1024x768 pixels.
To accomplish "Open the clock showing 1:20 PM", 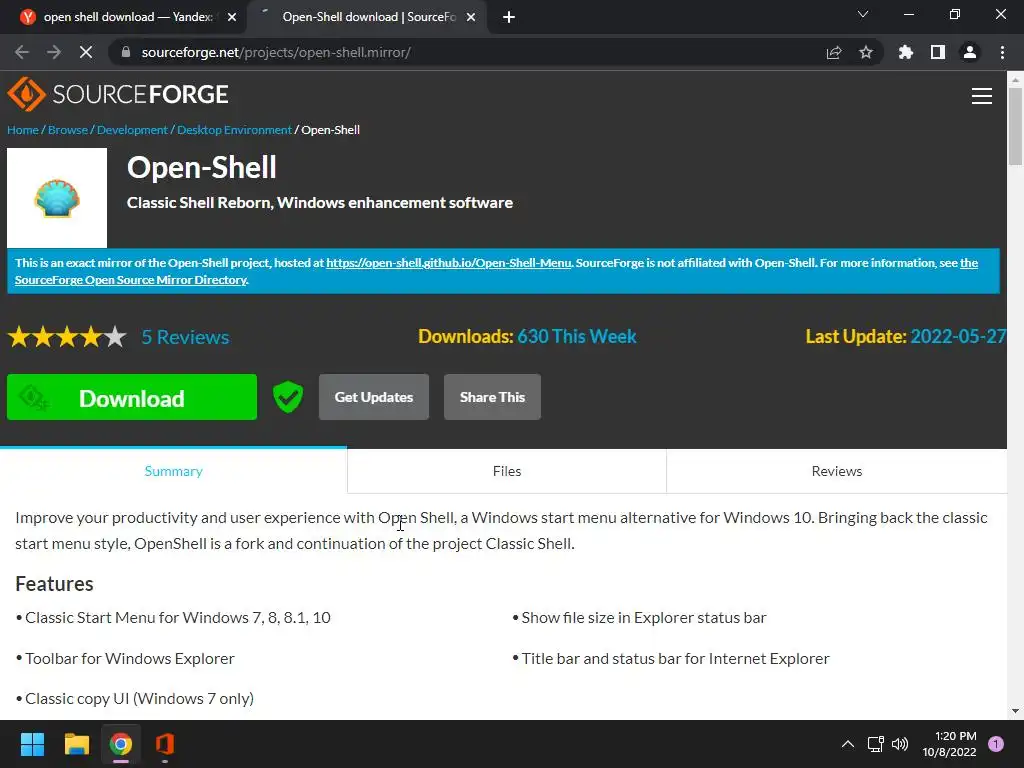I will 950,744.
